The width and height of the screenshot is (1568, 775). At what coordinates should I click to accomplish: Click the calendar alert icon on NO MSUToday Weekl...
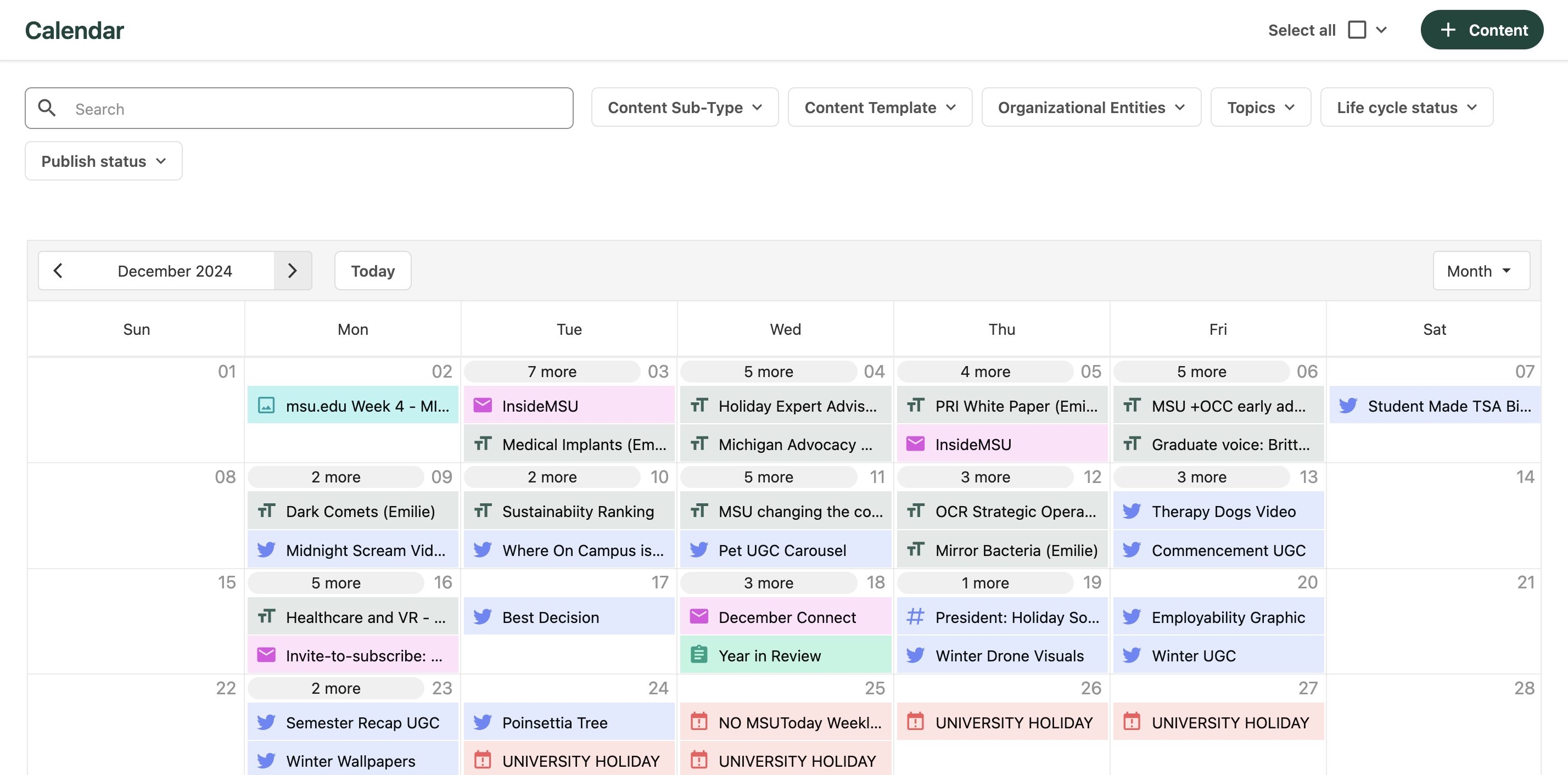click(x=699, y=722)
